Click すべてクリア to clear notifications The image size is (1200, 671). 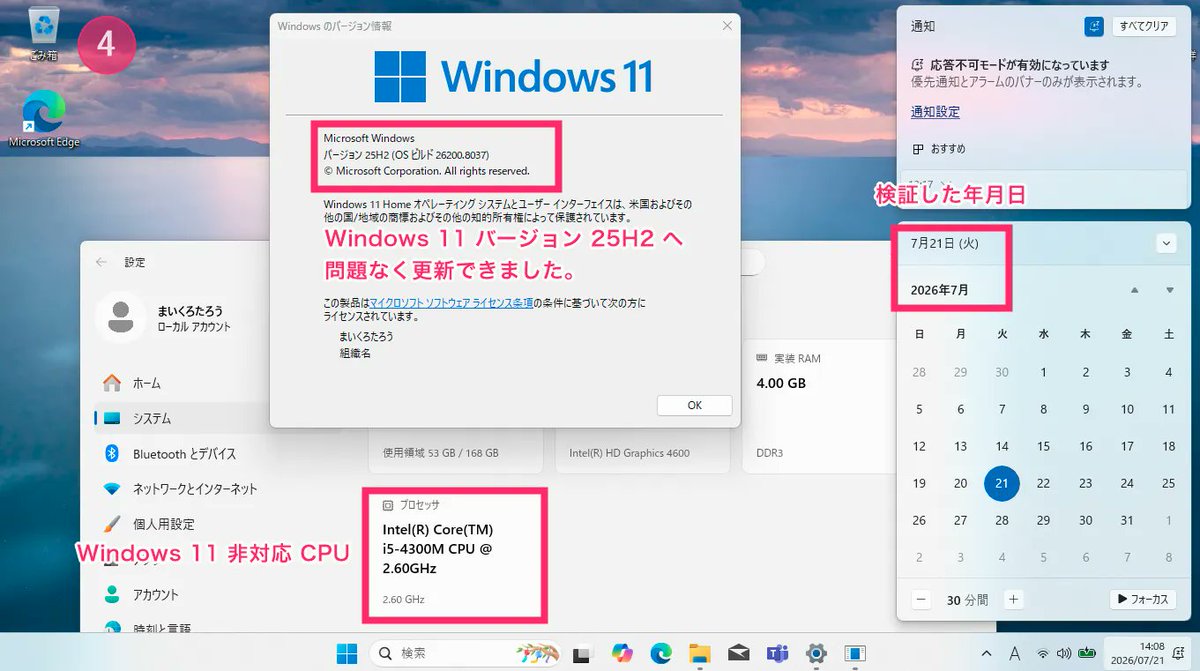1145,26
